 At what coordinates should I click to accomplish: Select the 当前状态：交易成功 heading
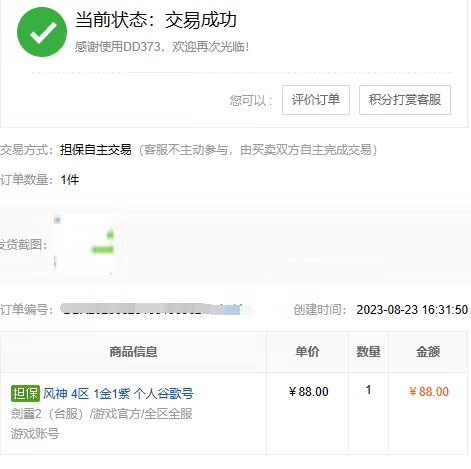coord(156,20)
